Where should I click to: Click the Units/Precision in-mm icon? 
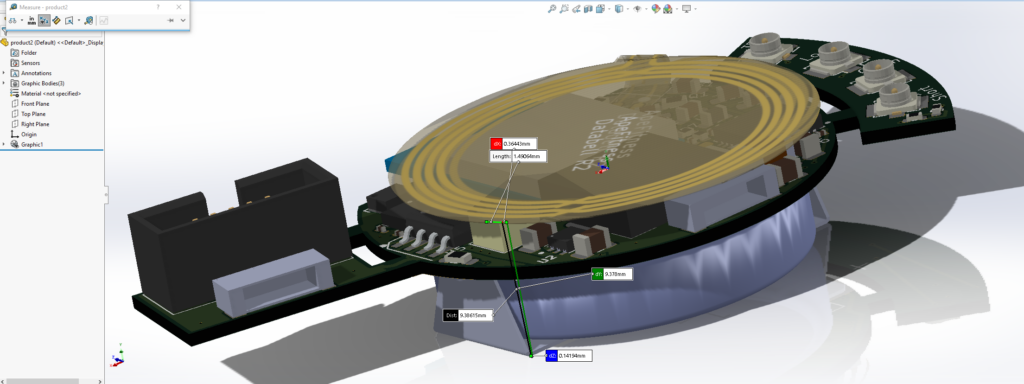(x=31, y=20)
